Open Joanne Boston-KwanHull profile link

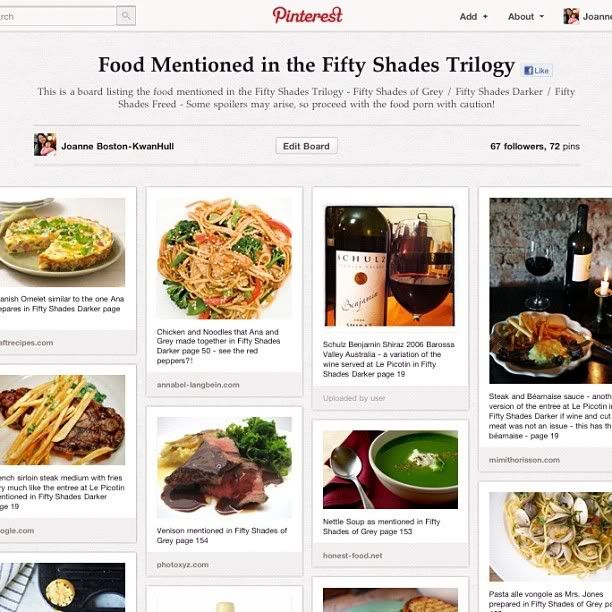pos(117,146)
